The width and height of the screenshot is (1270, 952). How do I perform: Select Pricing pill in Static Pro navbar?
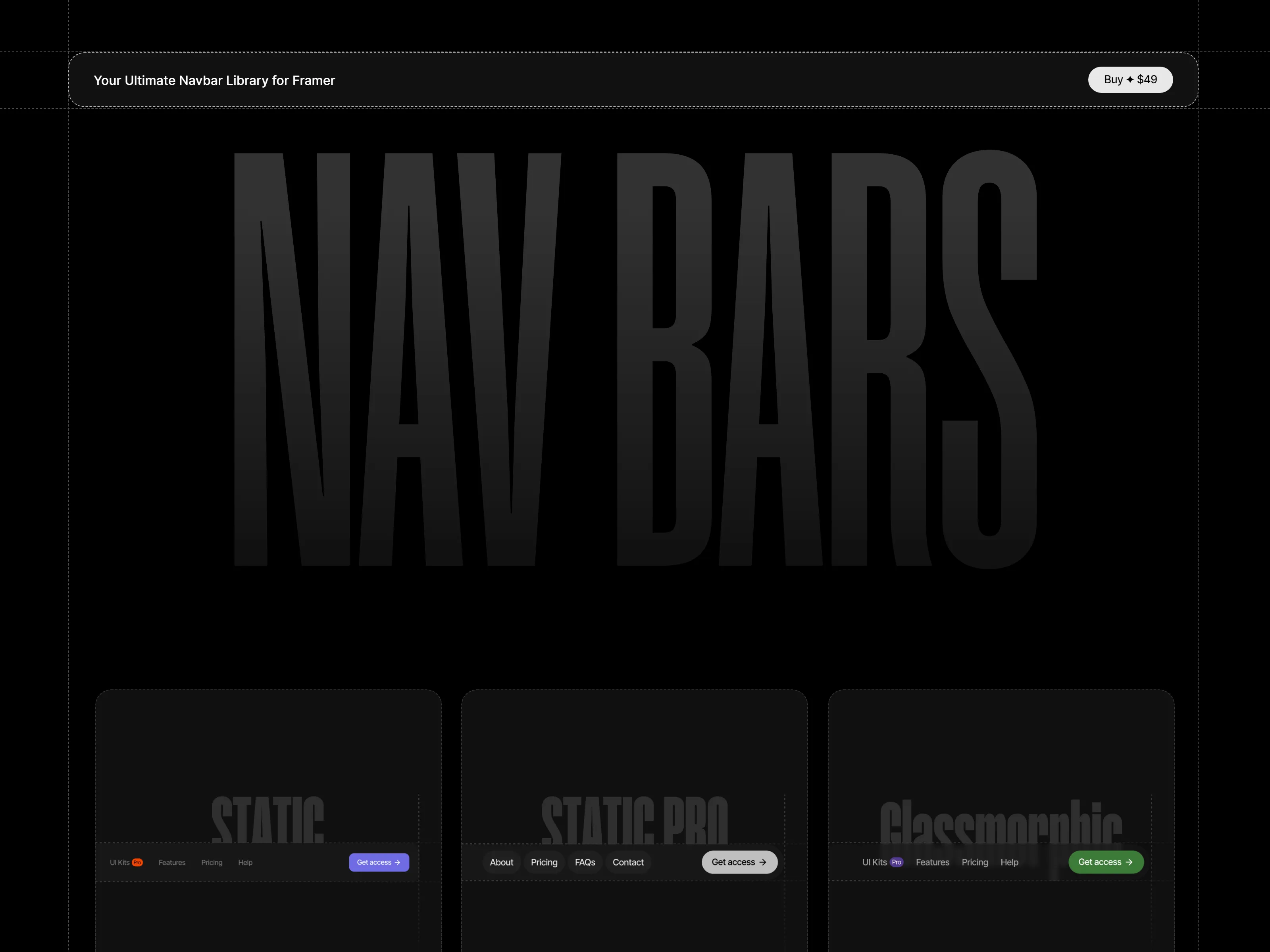point(544,862)
